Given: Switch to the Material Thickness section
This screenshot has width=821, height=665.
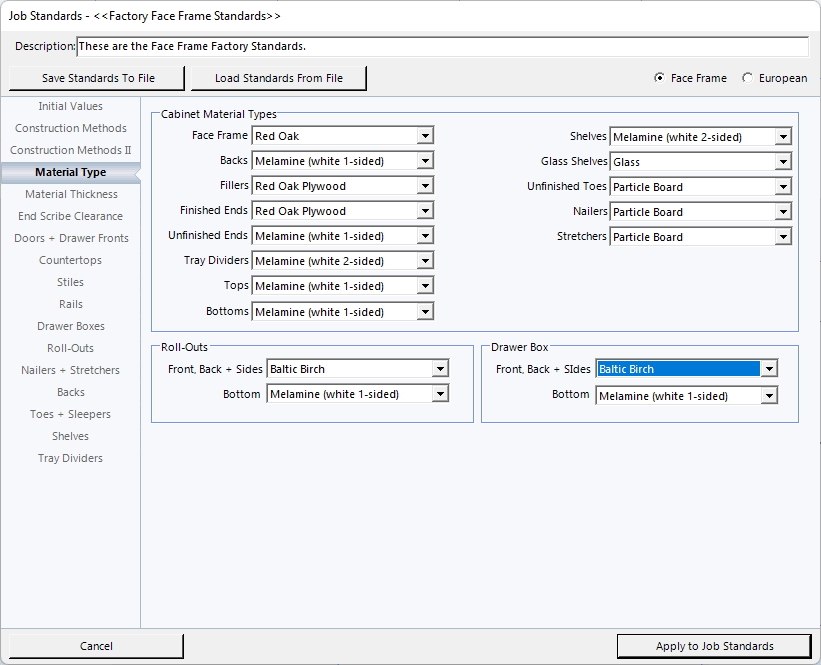Looking at the screenshot, I should 71,194.
